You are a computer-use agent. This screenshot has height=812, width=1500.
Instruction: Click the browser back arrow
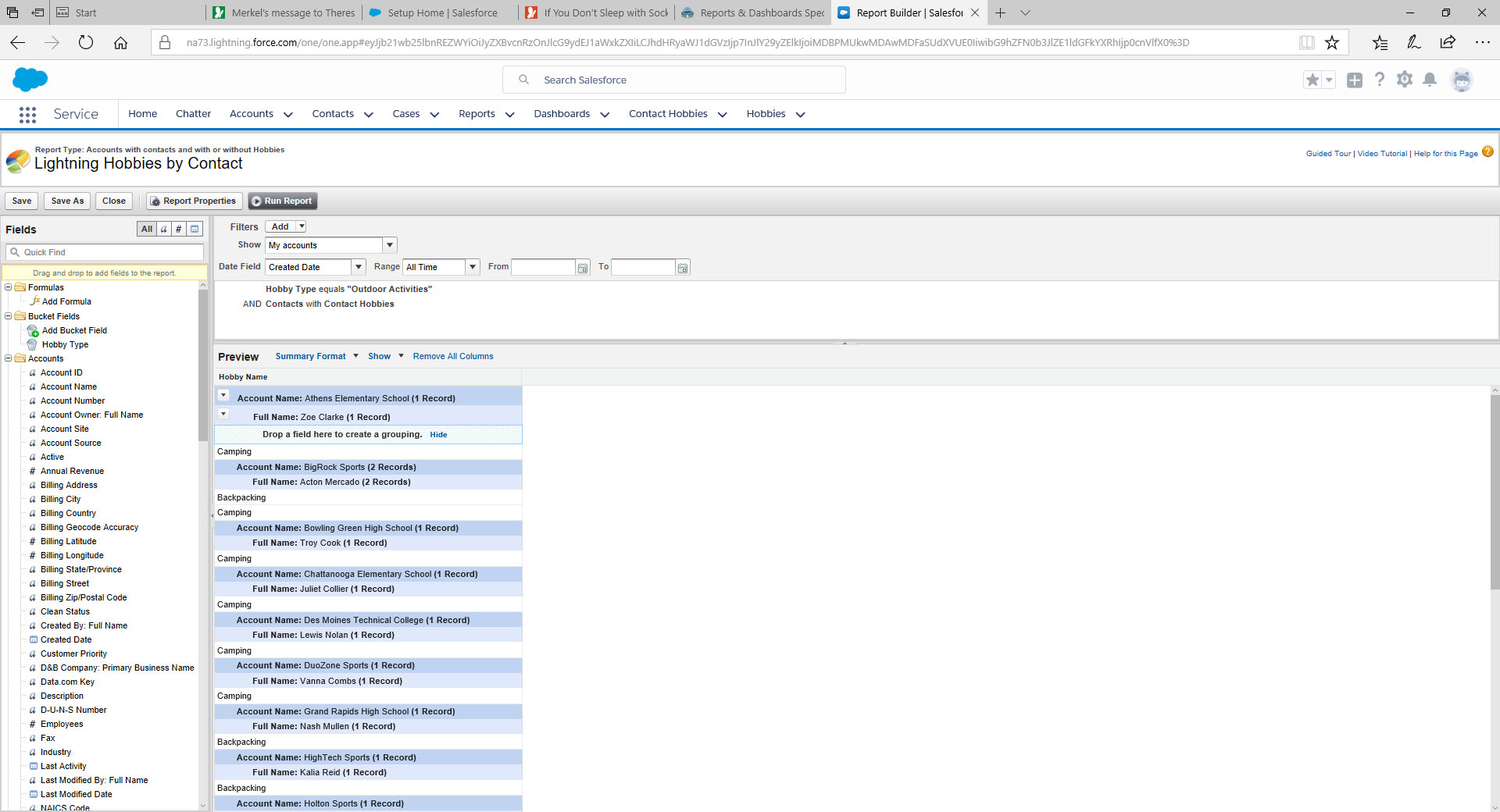(17, 43)
